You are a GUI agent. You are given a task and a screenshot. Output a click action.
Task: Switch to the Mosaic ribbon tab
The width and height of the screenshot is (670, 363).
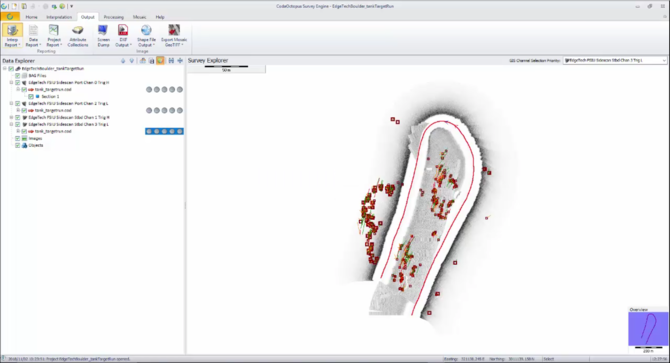point(139,17)
